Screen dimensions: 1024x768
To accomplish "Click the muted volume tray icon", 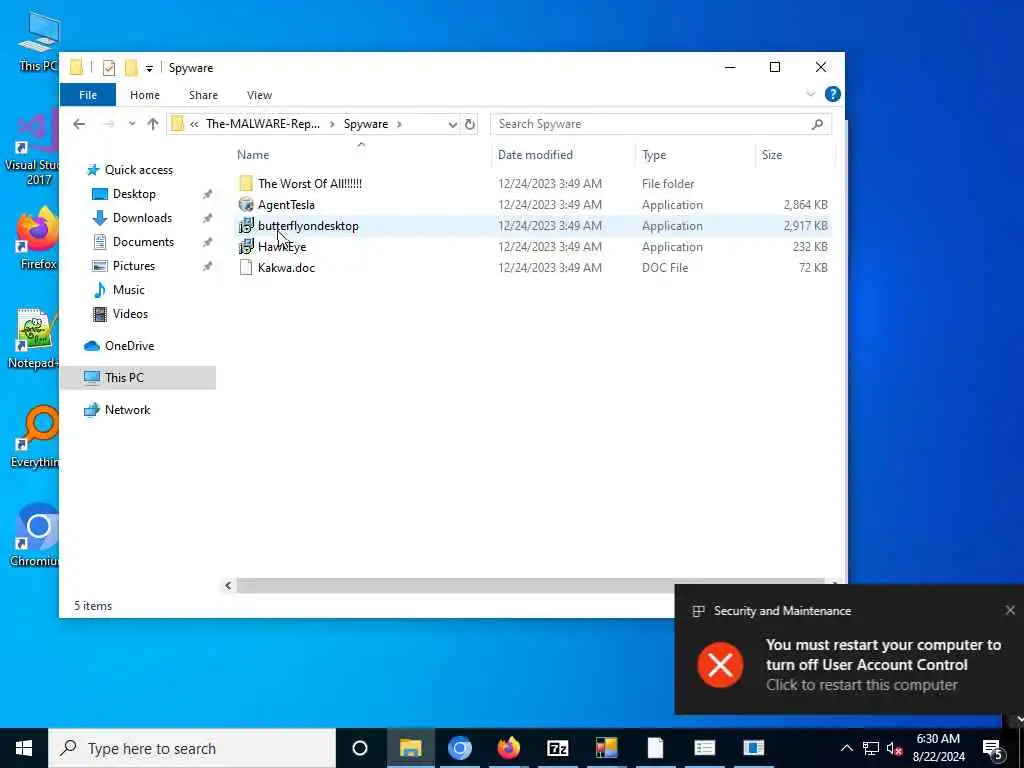I will (894, 748).
